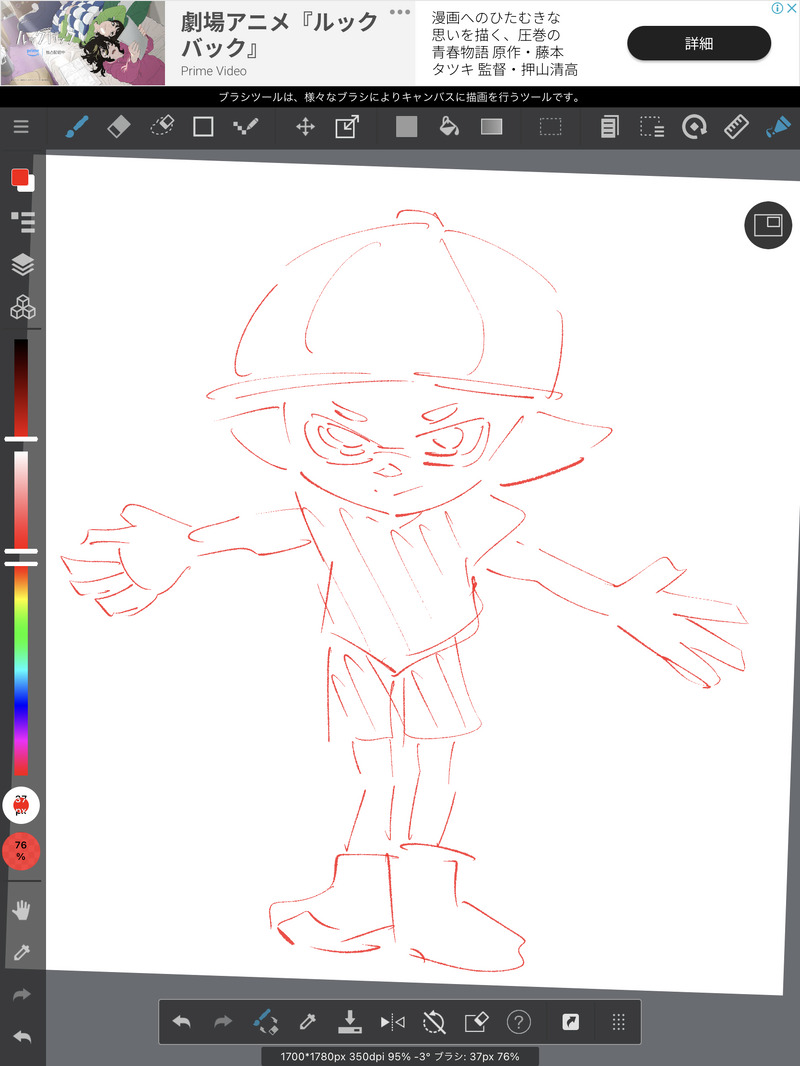Viewport: 800px width, 1066px height.
Task: Open the hamburger main menu
Action: (21, 126)
